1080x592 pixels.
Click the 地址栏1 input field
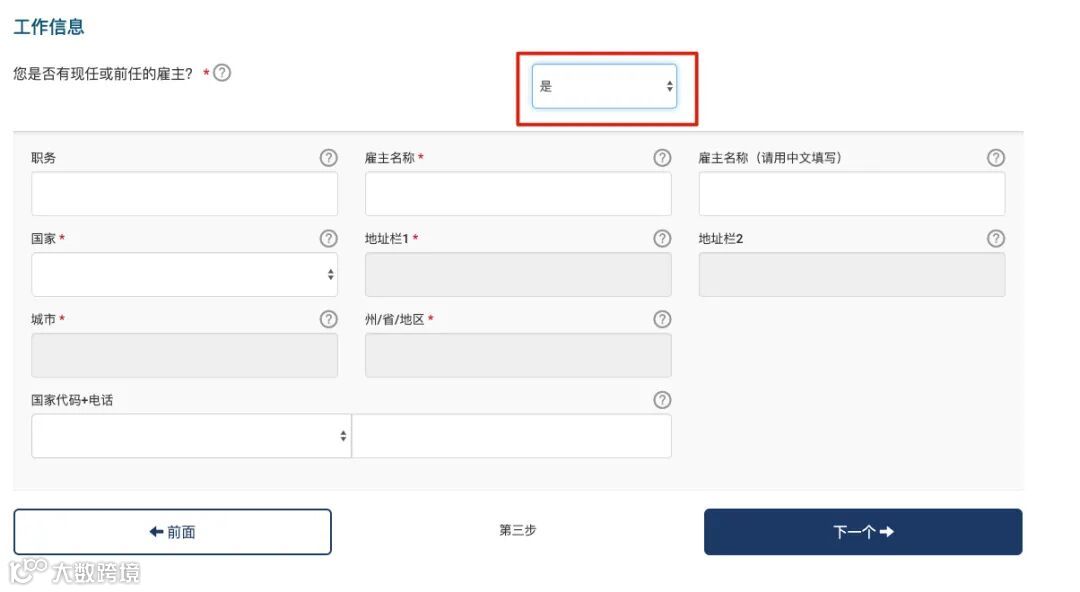(518, 274)
